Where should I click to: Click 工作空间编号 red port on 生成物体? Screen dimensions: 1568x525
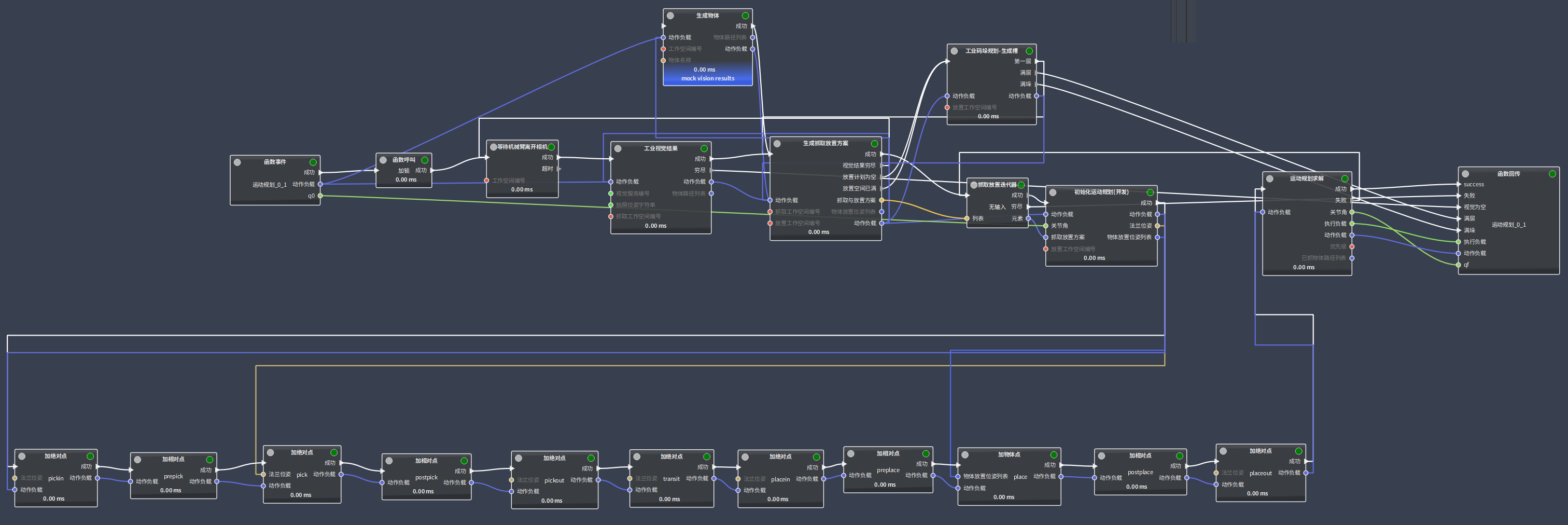pos(664,49)
